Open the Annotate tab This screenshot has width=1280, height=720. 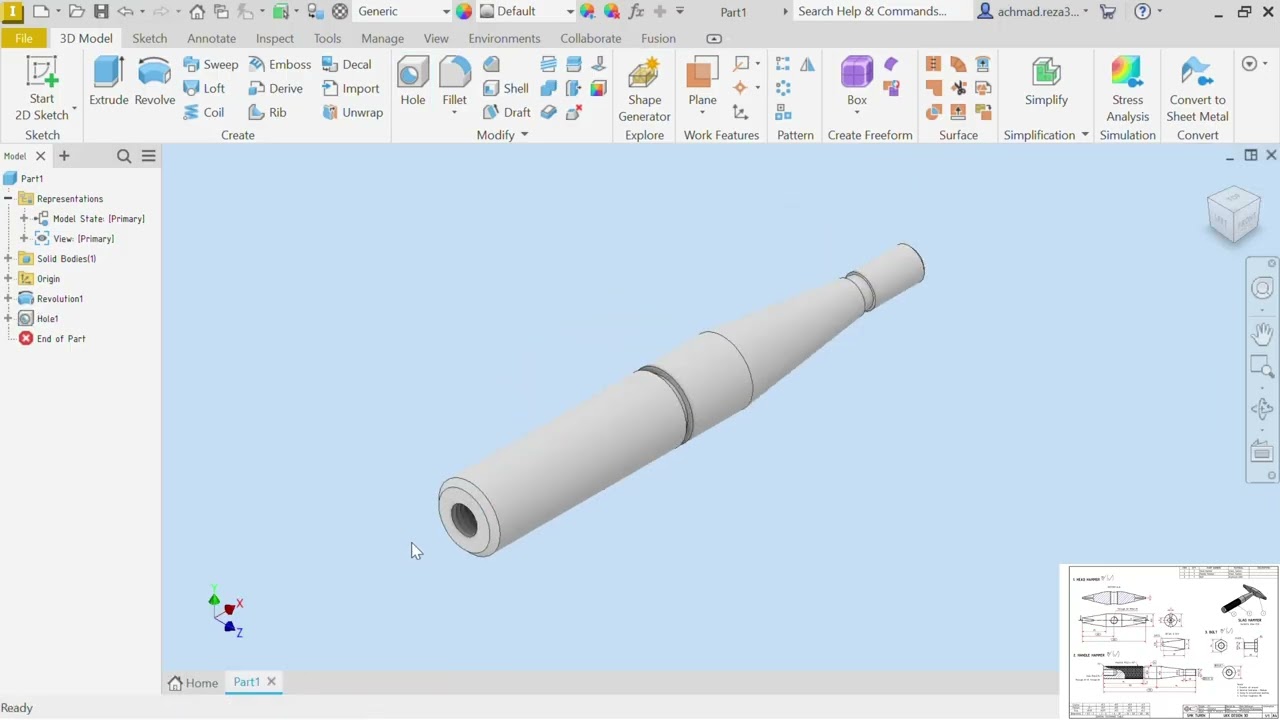[x=211, y=38]
